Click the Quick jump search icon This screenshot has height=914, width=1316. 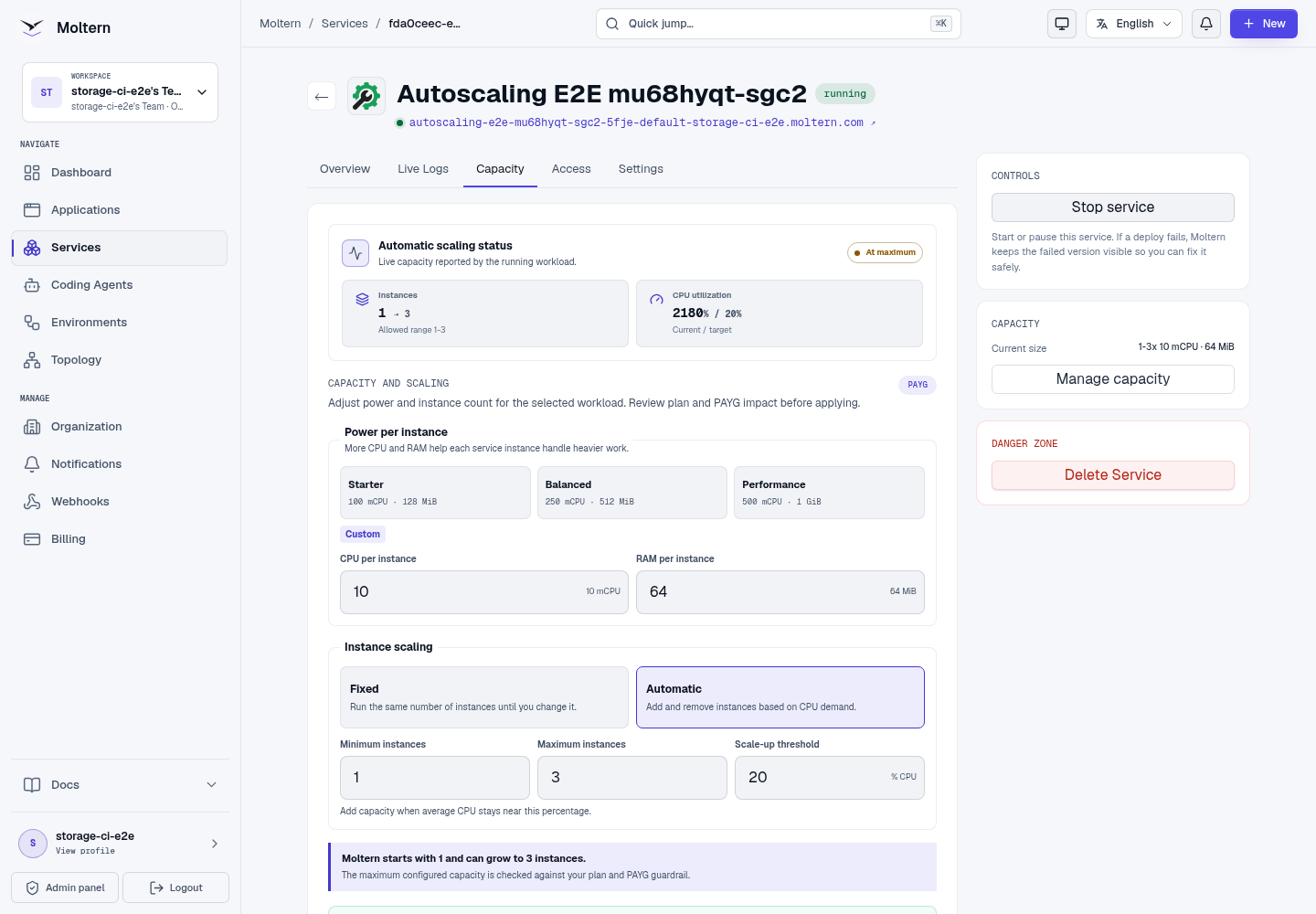pyautogui.click(x=612, y=24)
